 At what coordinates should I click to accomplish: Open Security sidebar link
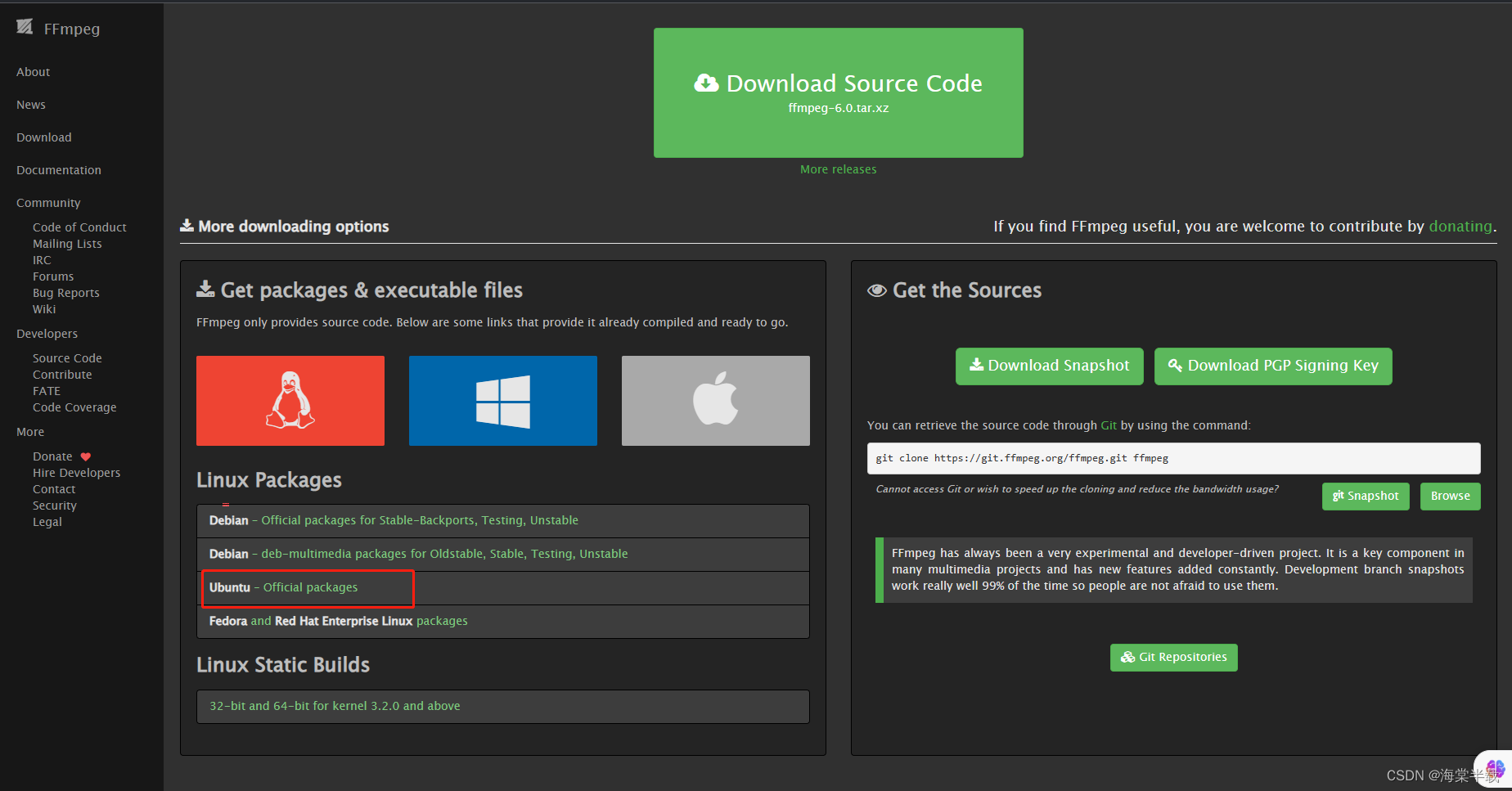point(55,506)
